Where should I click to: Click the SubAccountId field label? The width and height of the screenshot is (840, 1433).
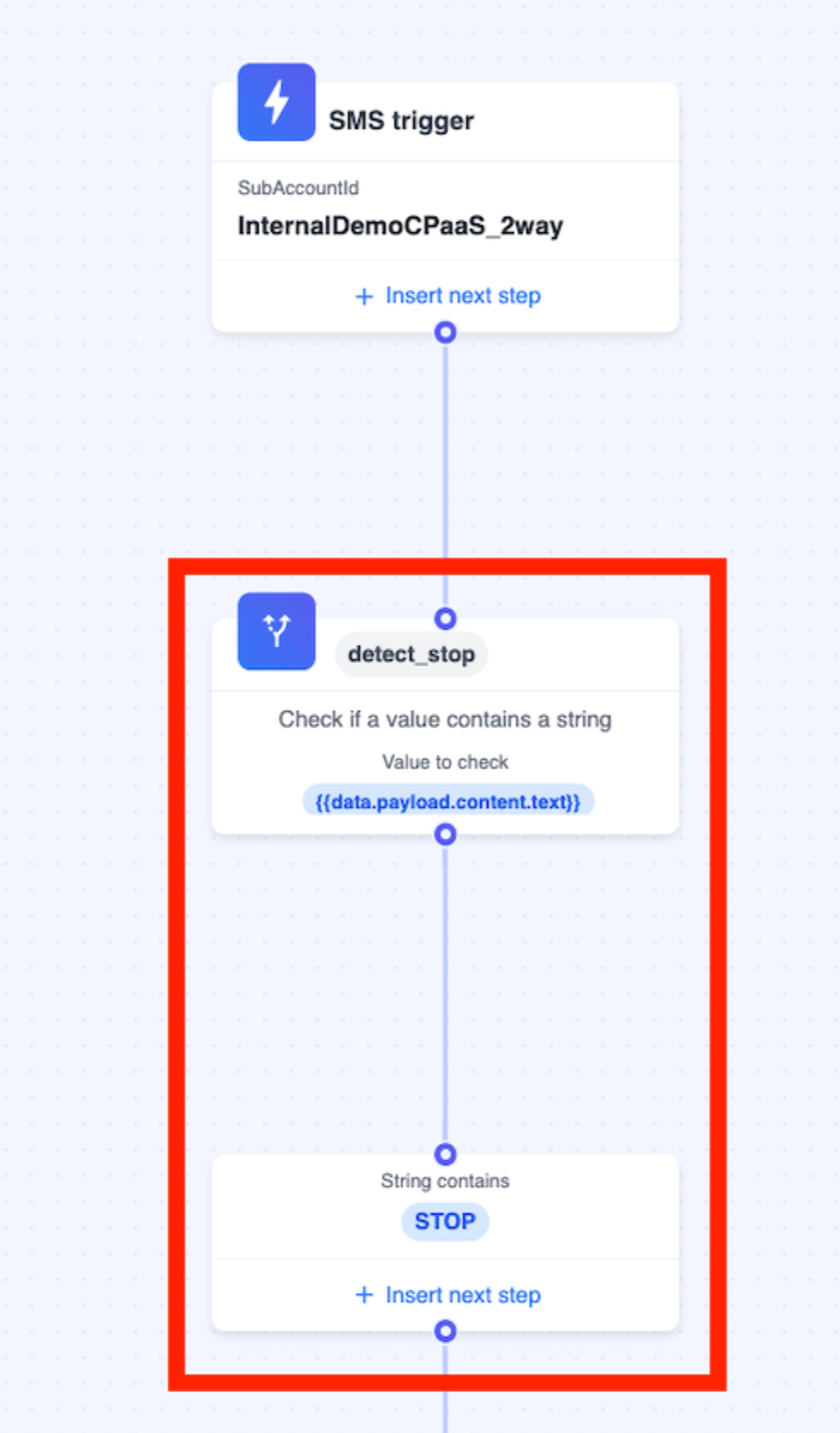pos(298,188)
